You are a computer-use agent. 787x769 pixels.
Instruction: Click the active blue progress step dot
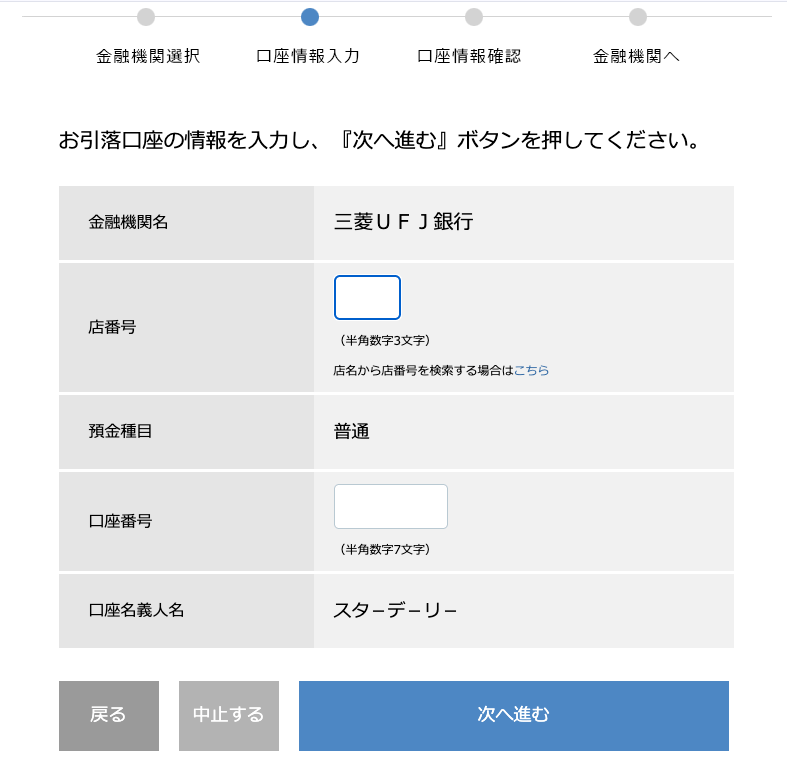(x=310, y=17)
